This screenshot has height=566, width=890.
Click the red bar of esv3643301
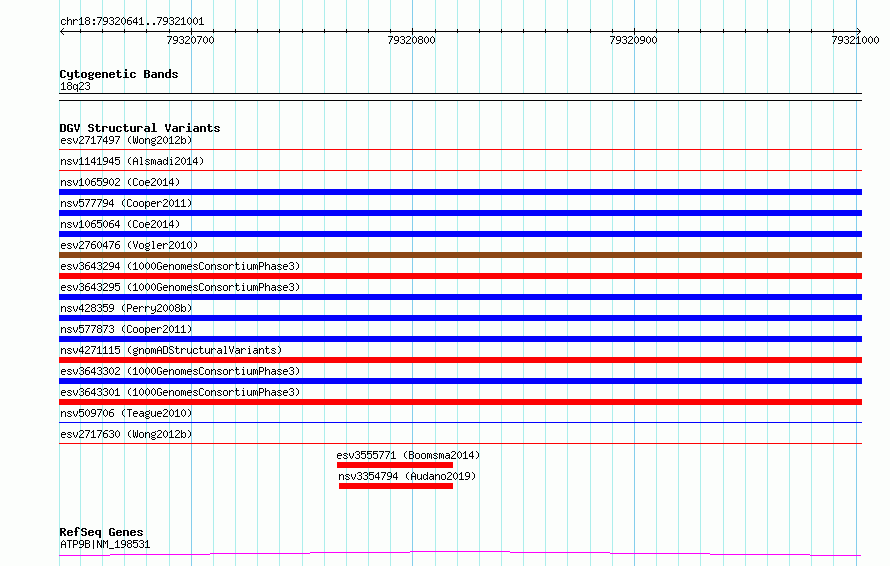coord(460,402)
